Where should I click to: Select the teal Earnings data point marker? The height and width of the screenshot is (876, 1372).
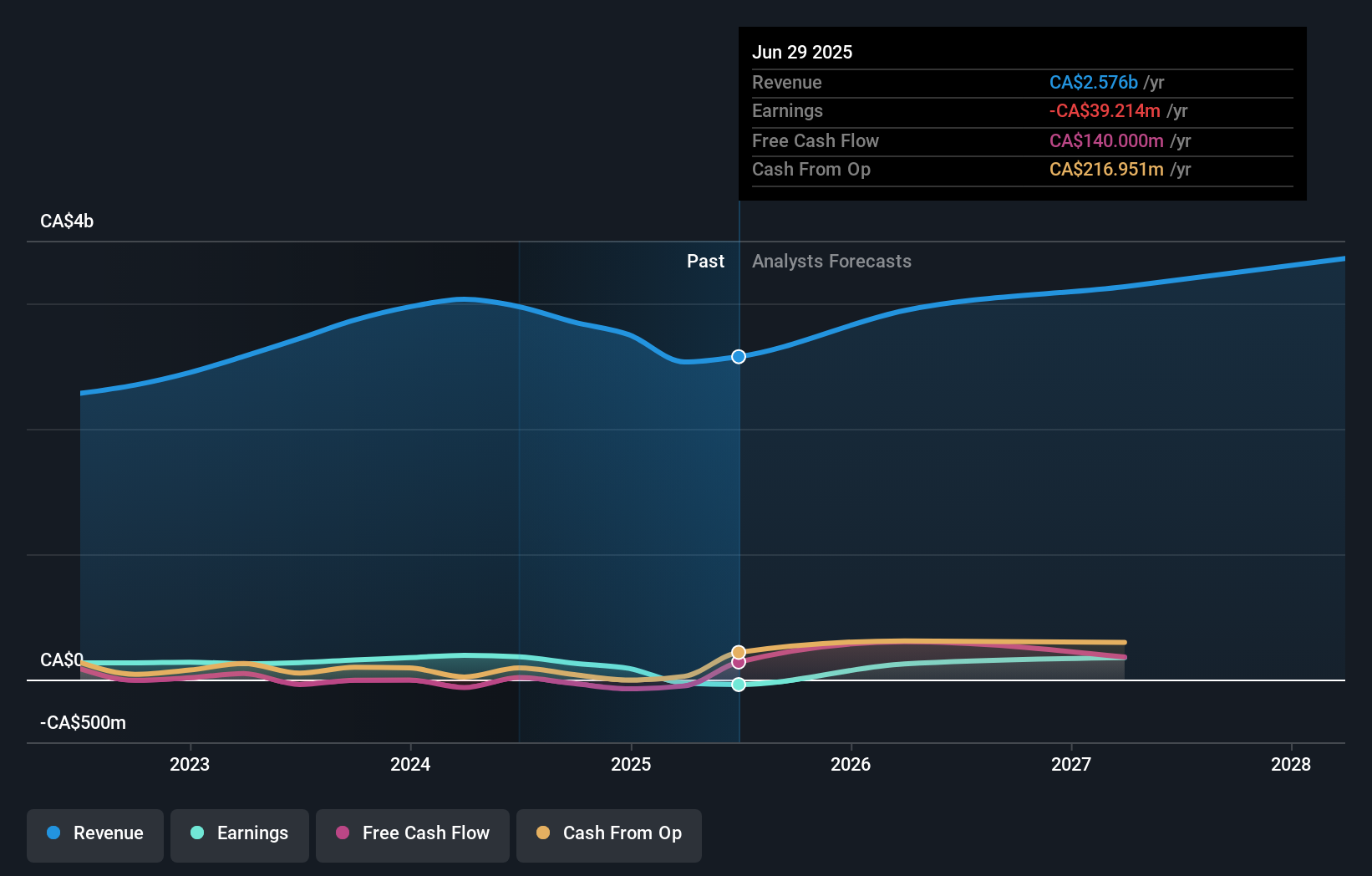[738, 685]
